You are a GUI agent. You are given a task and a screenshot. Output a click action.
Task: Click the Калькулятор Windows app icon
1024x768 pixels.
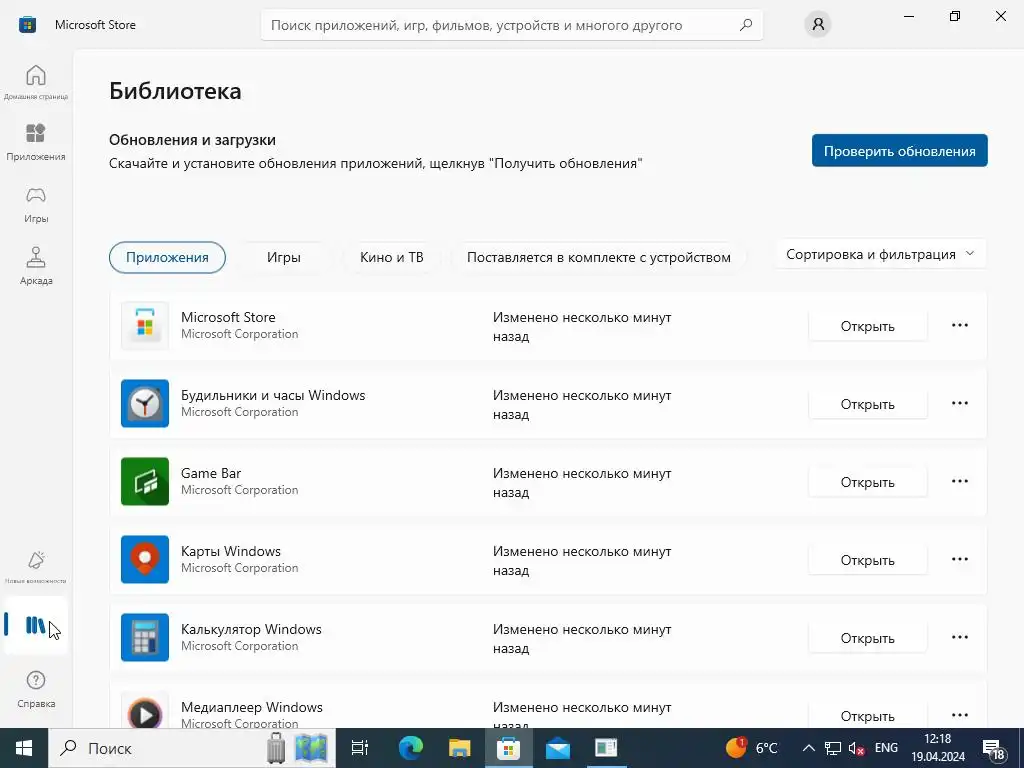point(145,637)
